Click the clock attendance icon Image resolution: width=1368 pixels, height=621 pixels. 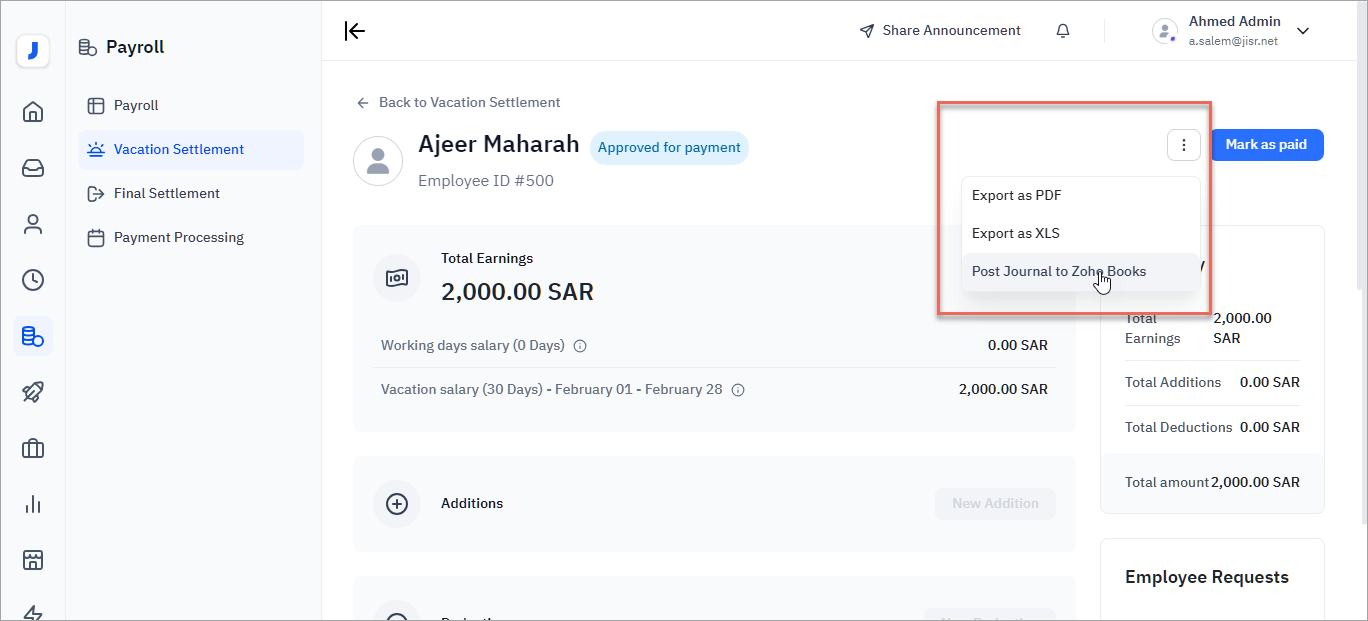coord(33,280)
